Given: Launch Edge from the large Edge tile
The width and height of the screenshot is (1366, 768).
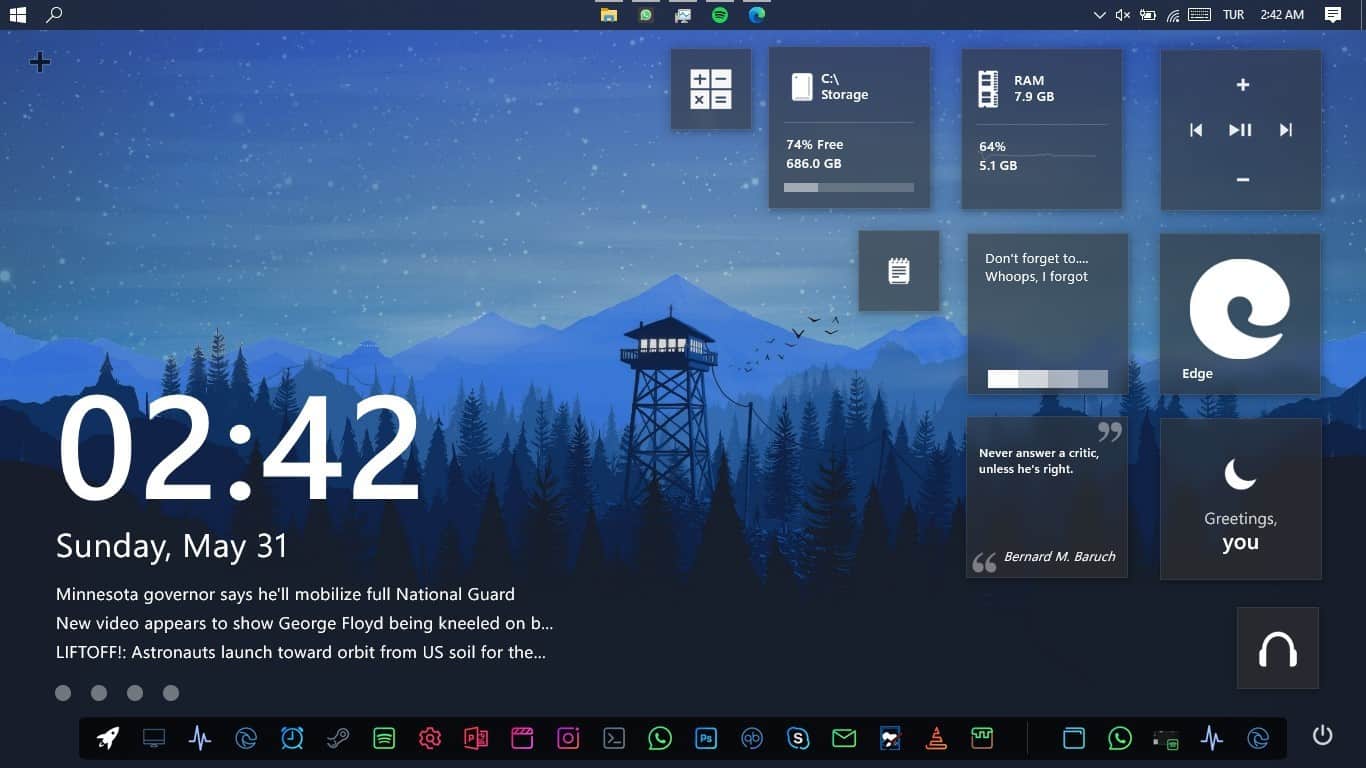Looking at the screenshot, I should pos(1240,314).
